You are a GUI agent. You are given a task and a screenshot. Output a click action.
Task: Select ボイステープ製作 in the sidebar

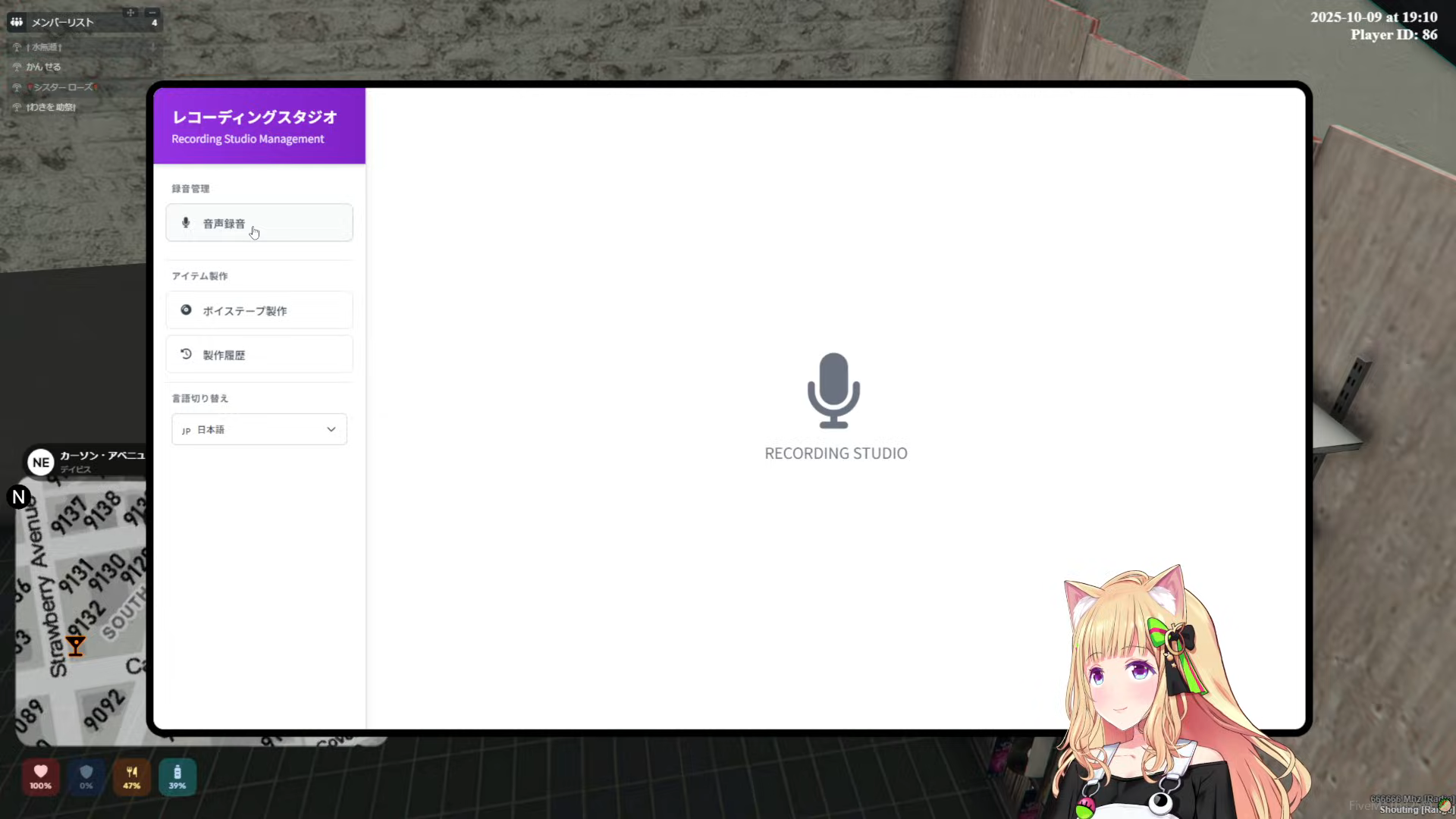[259, 311]
